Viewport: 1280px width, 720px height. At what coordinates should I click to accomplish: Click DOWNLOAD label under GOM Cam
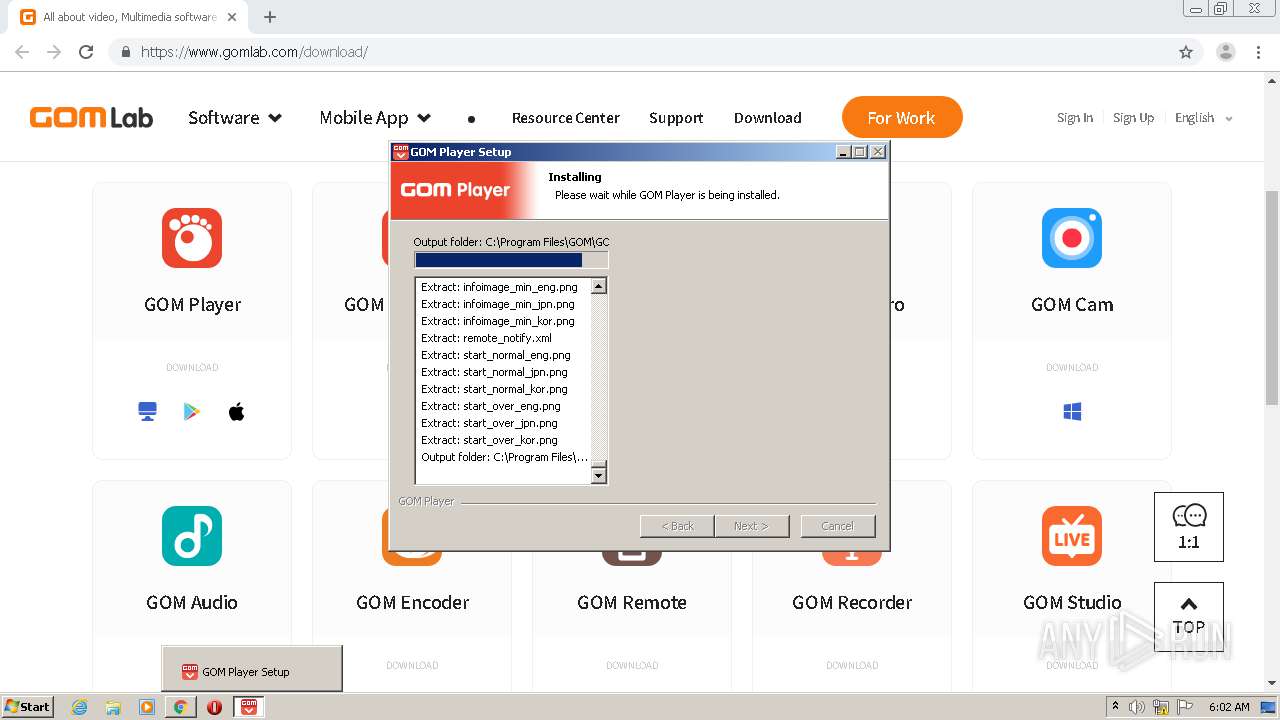coord(1072,367)
